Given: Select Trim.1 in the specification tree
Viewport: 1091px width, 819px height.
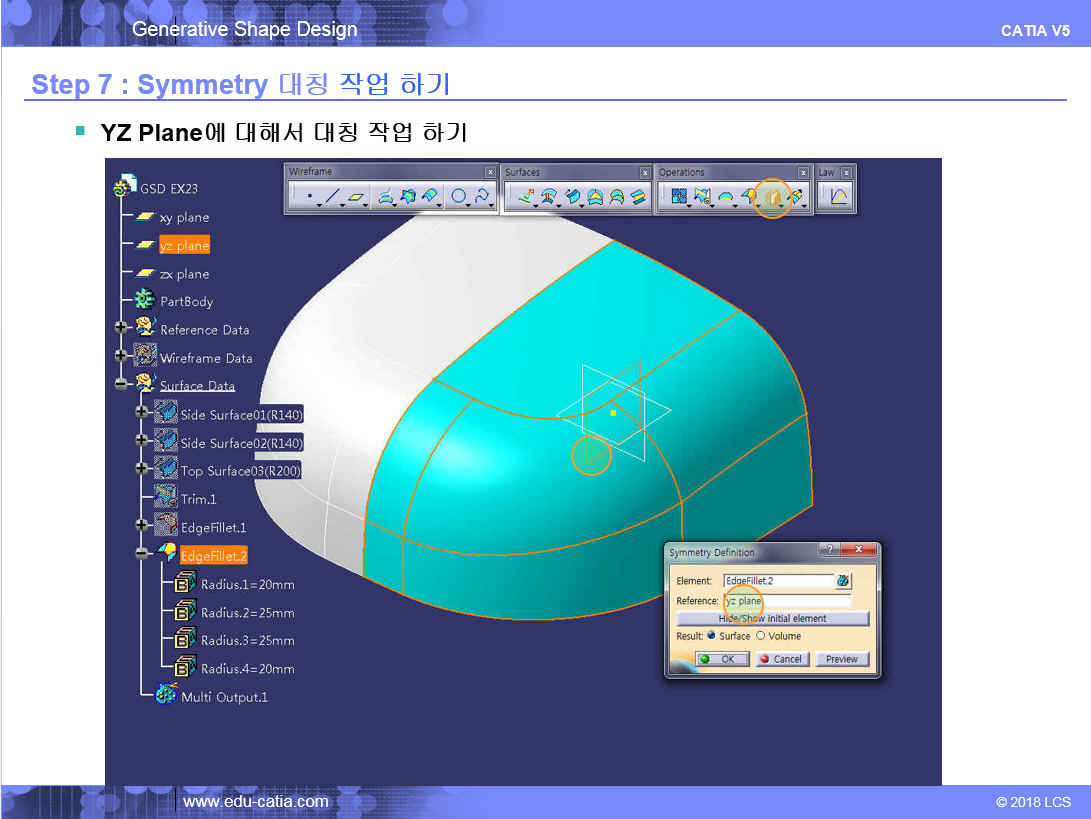Looking at the screenshot, I should [198, 499].
